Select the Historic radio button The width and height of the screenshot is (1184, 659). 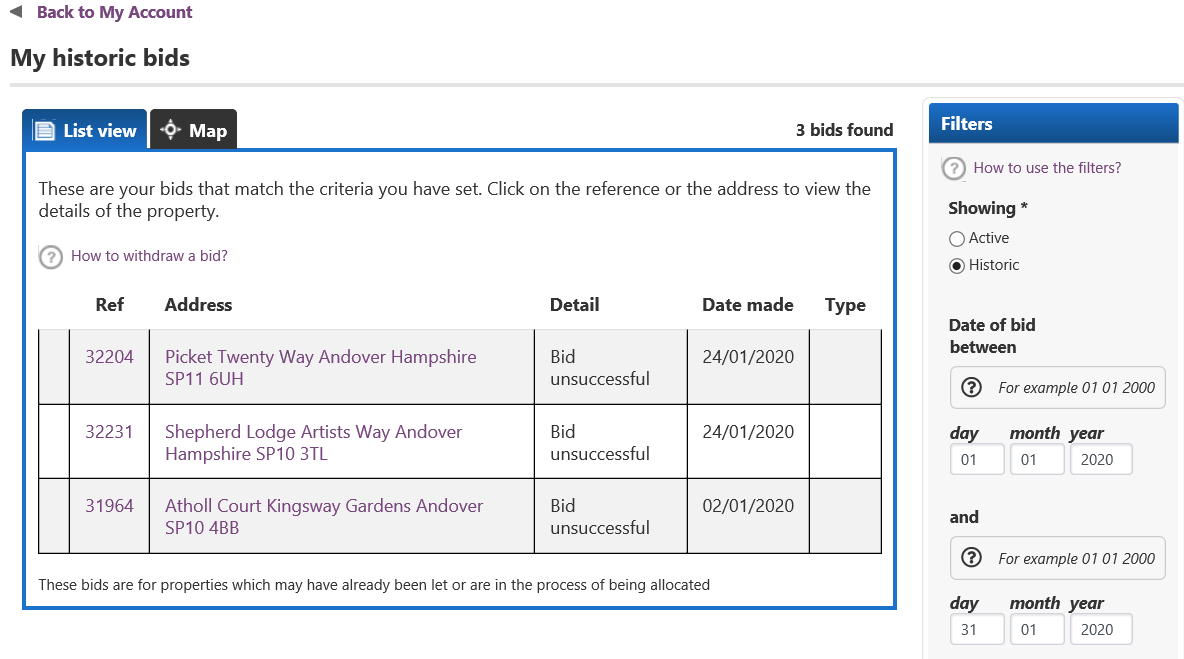coord(957,266)
